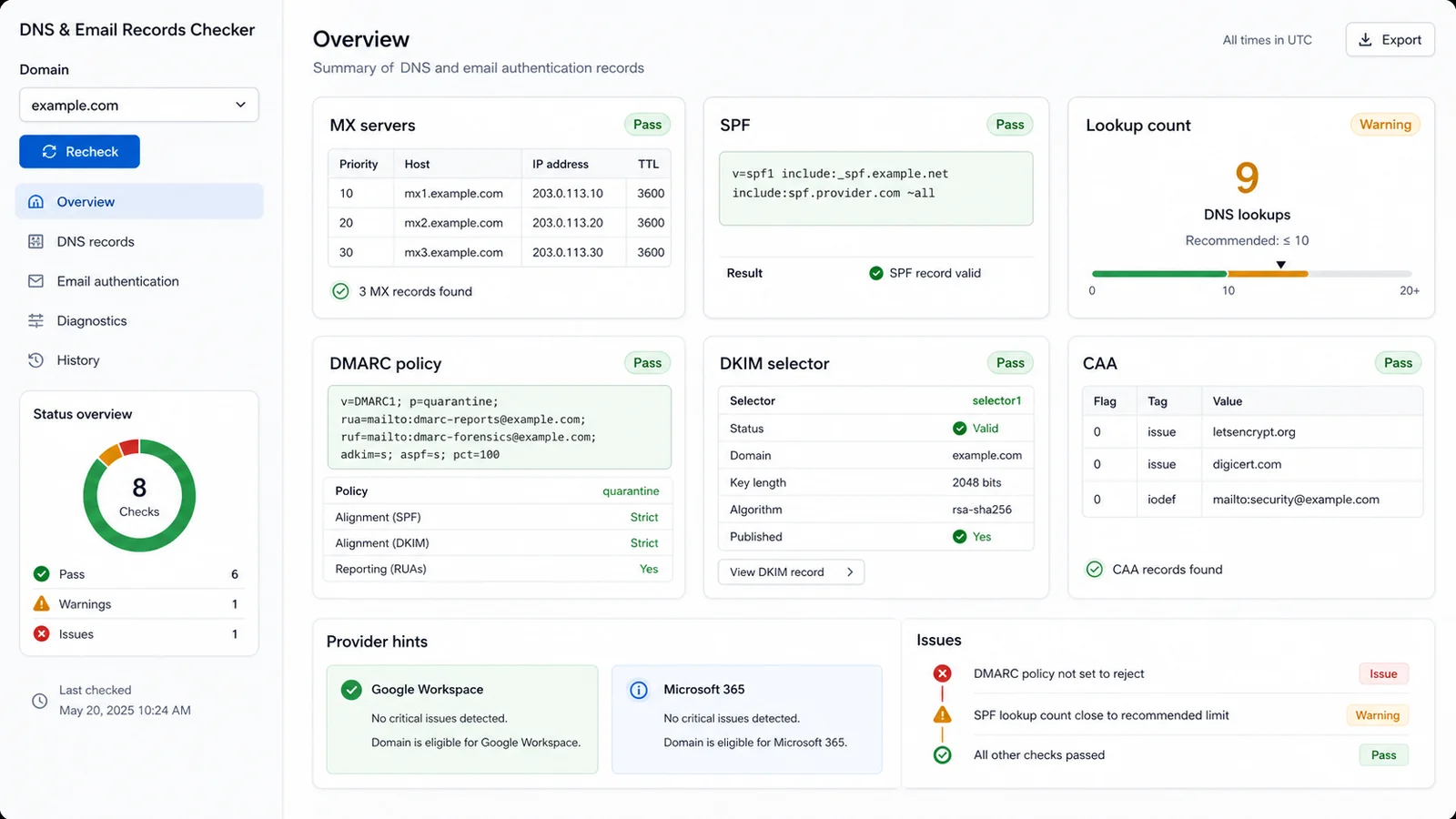Click the Issues red X icon in Status overview

(x=42, y=634)
